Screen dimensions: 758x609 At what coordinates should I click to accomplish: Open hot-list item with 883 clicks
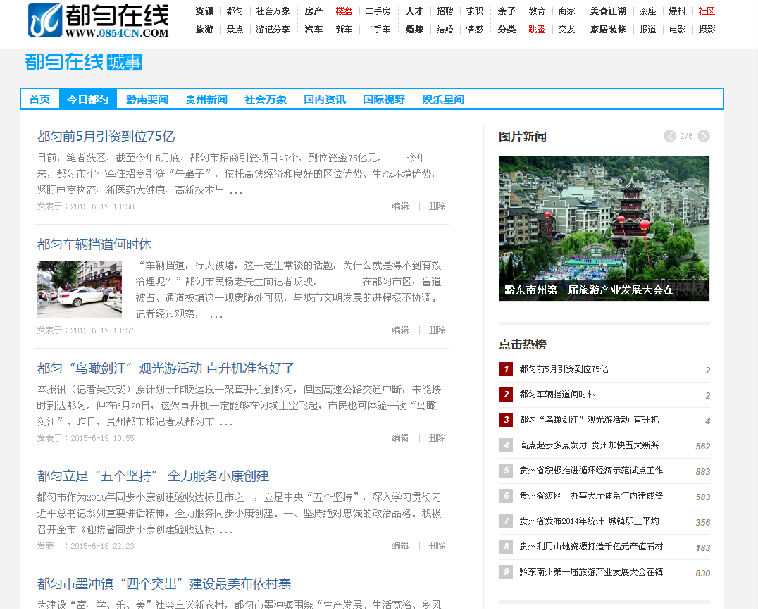(x=591, y=470)
